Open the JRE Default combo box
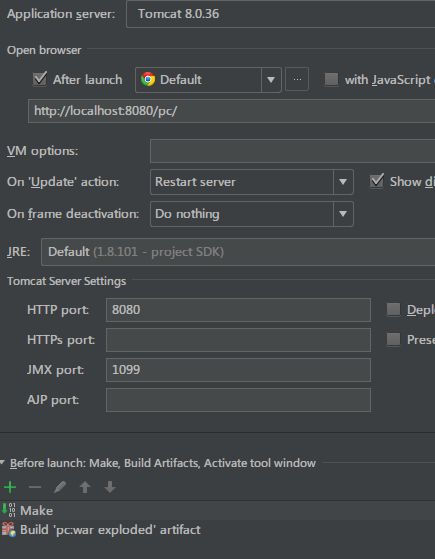 (x=238, y=252)
